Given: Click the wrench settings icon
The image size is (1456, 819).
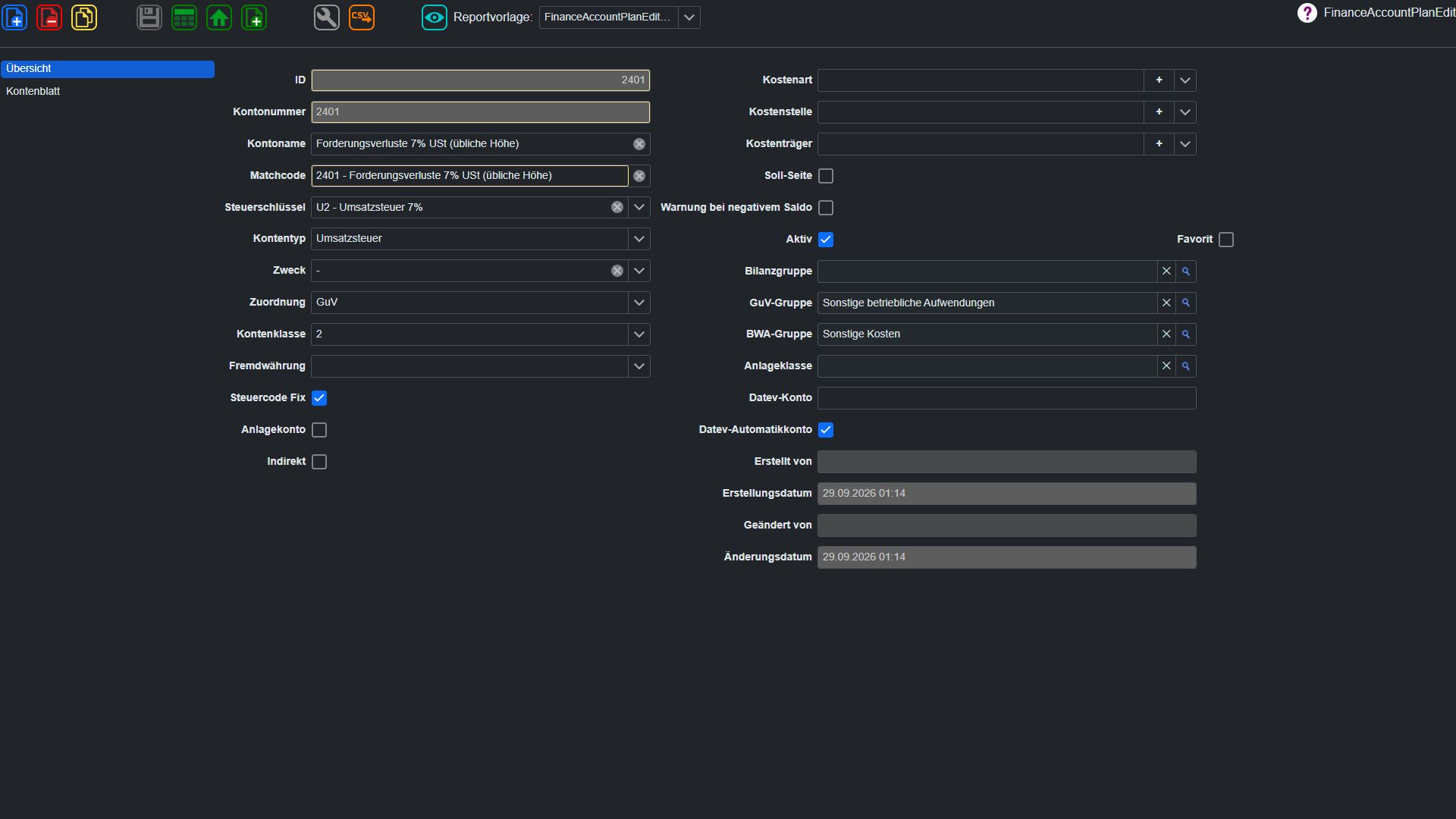Looking at the screenshot, I should pyautogui.click(x=327, y=17).
